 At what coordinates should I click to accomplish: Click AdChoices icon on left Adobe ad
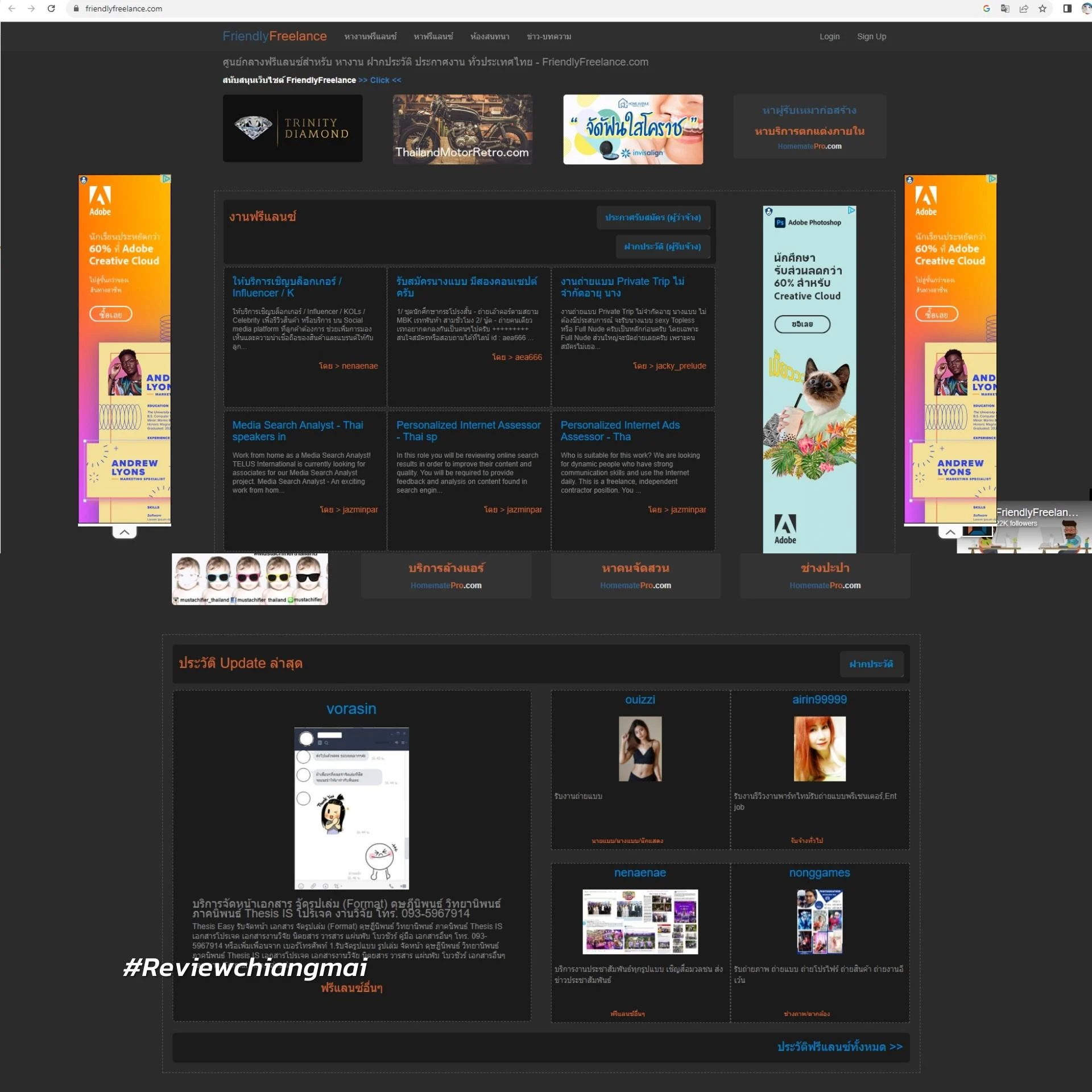click(166, 179)
